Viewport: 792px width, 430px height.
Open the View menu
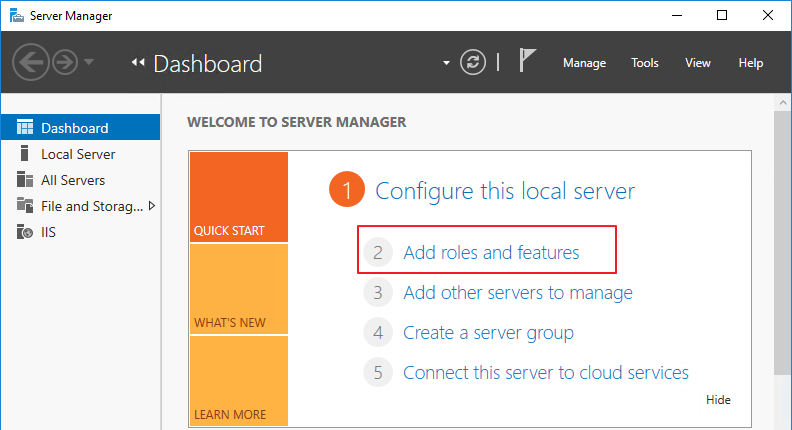coord(698,63)
